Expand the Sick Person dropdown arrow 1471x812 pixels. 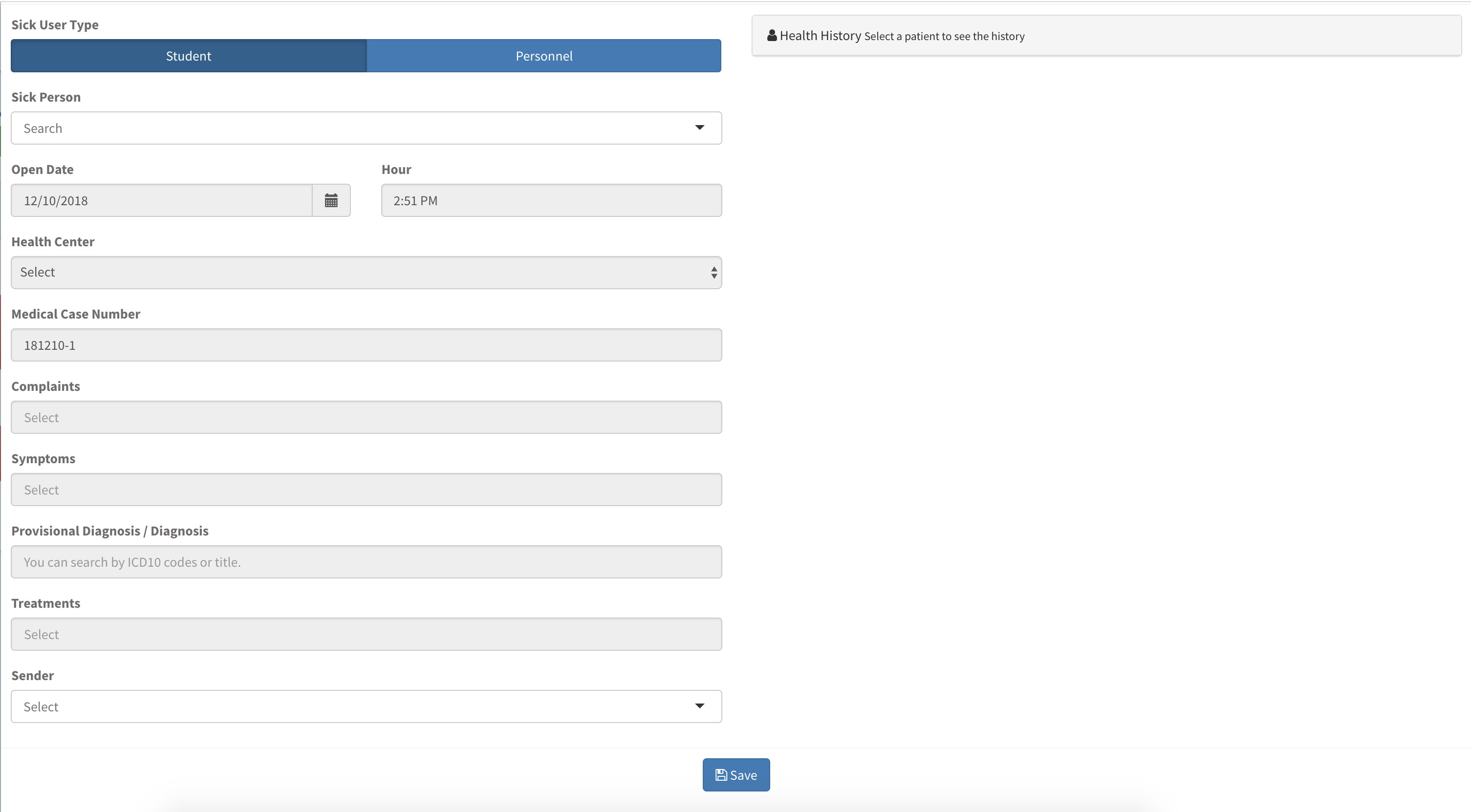pos(699,128)
